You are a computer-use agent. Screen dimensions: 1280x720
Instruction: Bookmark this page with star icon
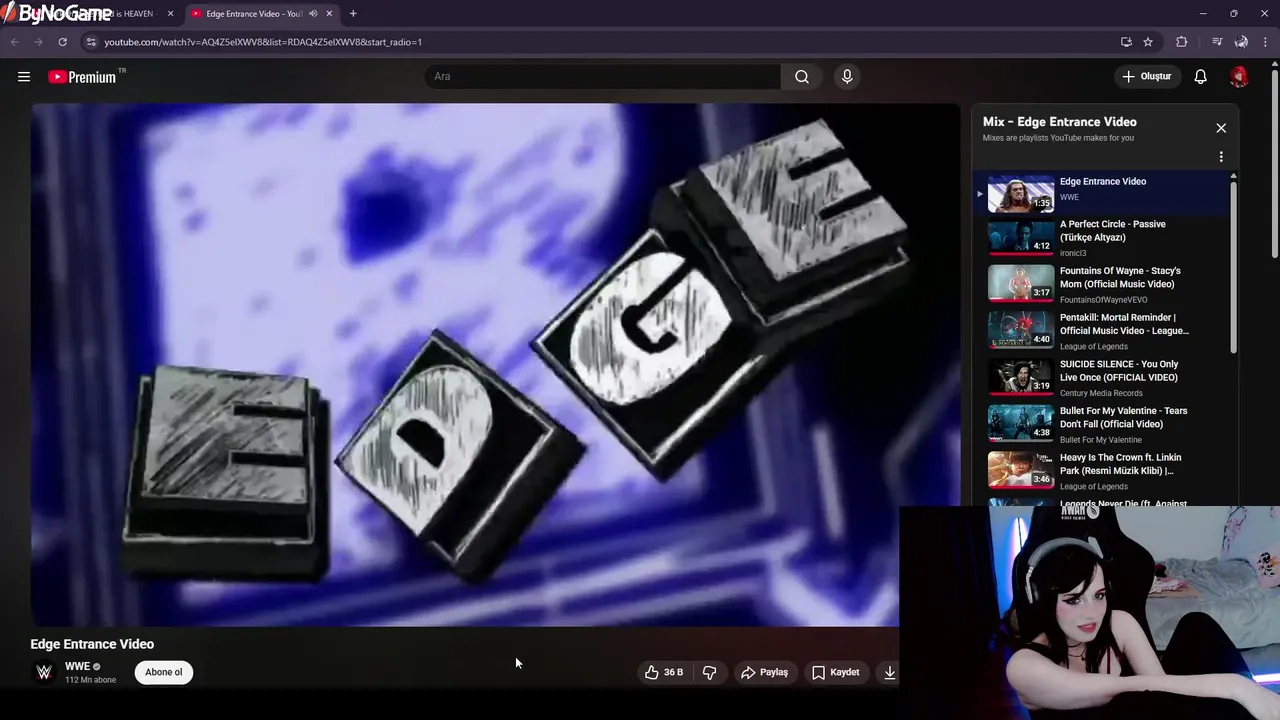1148,42
